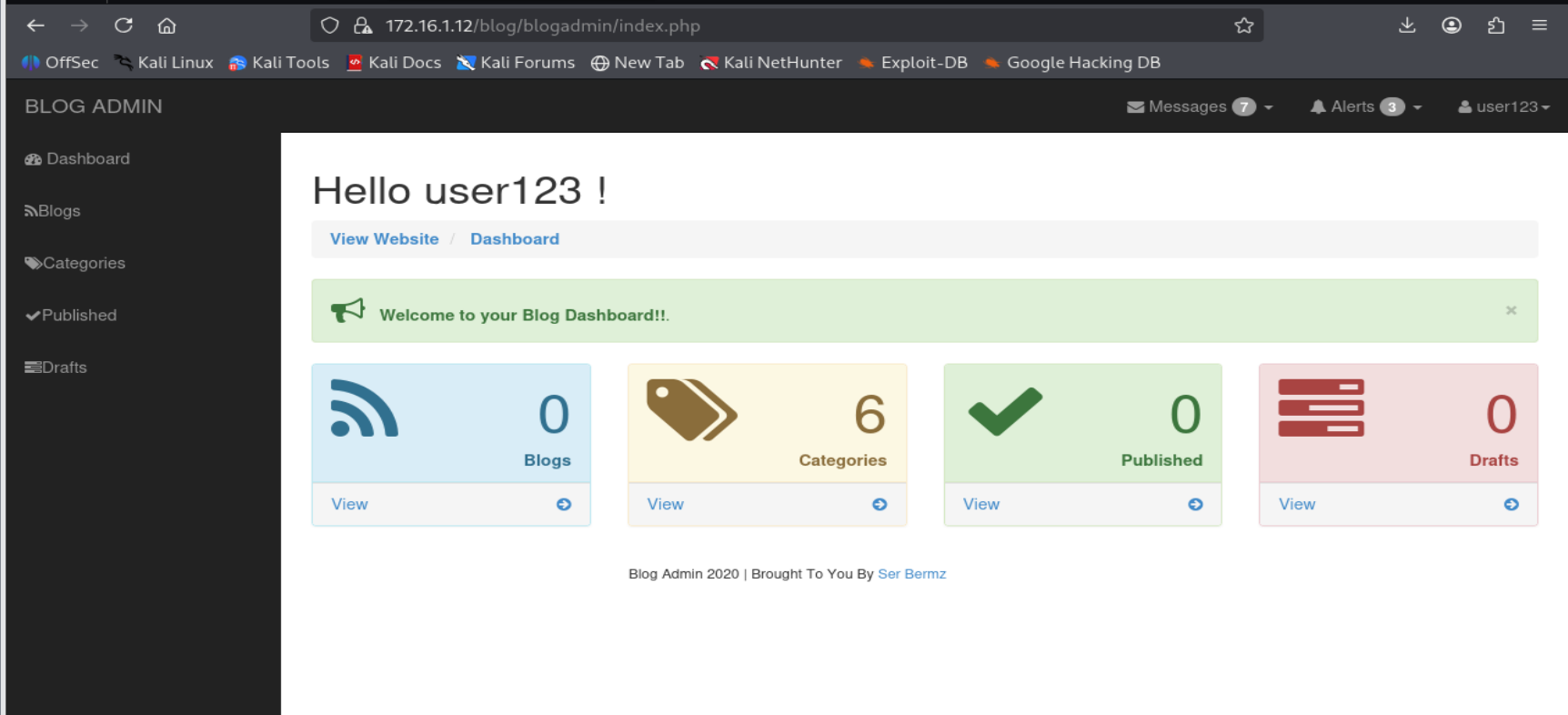Open the Kali Linux bookmark

(x=164, y=62)
